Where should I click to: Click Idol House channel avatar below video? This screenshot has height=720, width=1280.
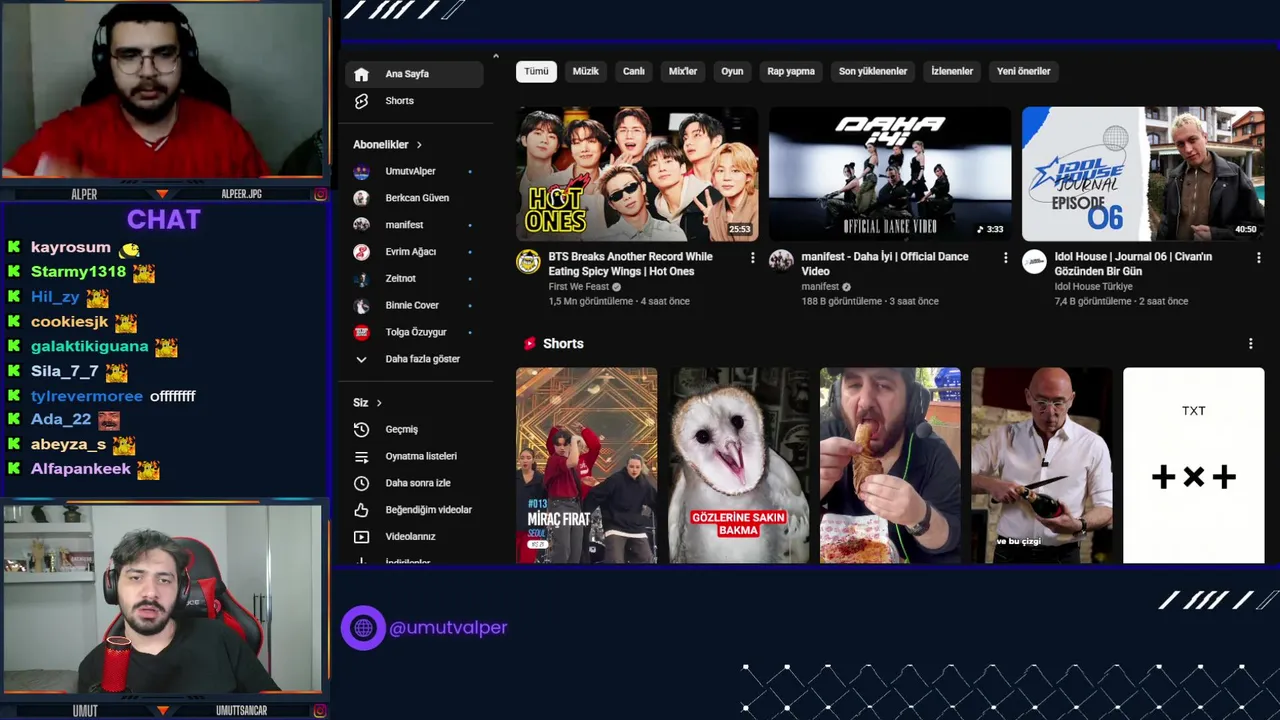click(1034, 262)
